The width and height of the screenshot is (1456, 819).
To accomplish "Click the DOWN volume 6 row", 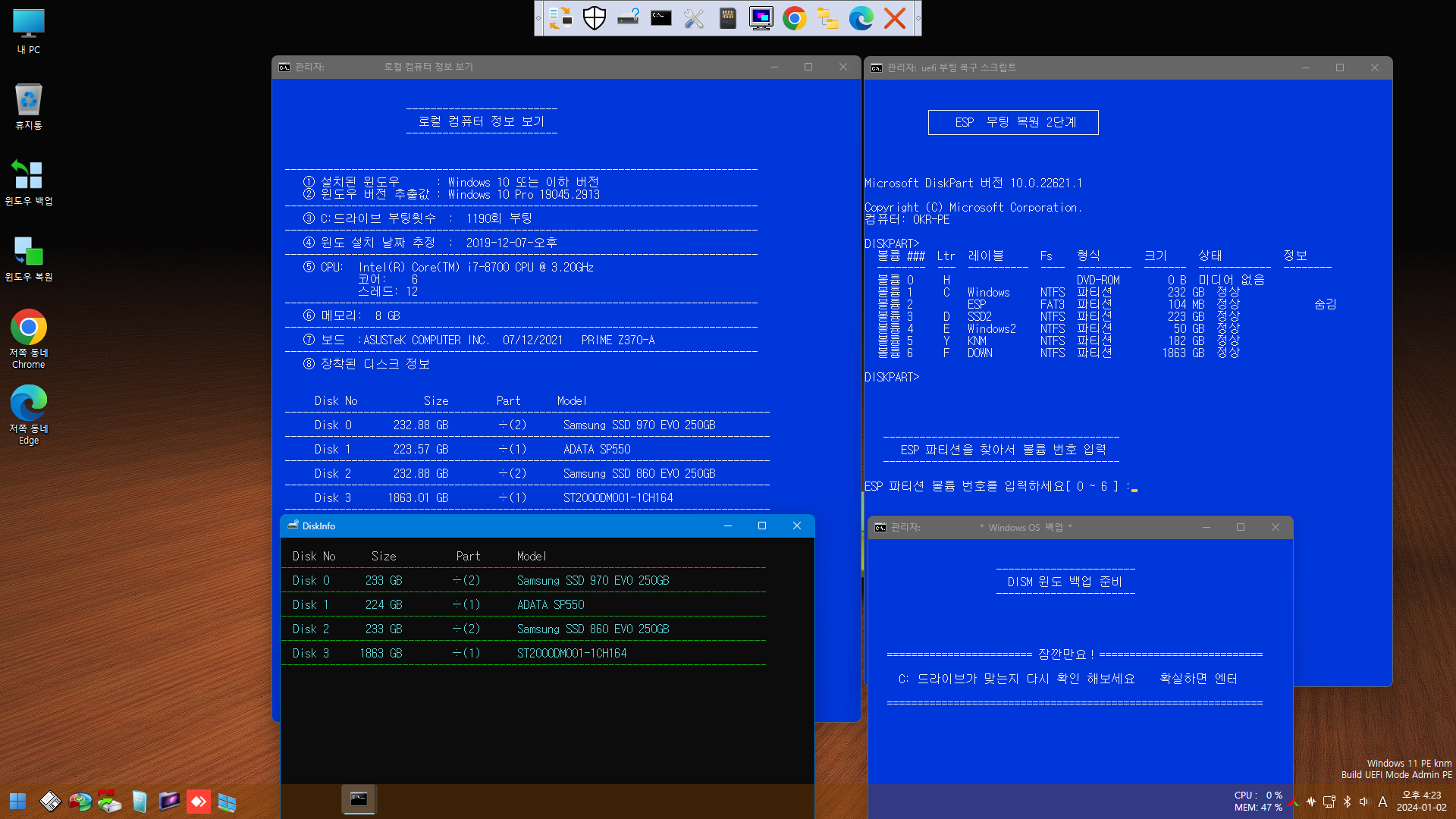I will point(1059,353).
